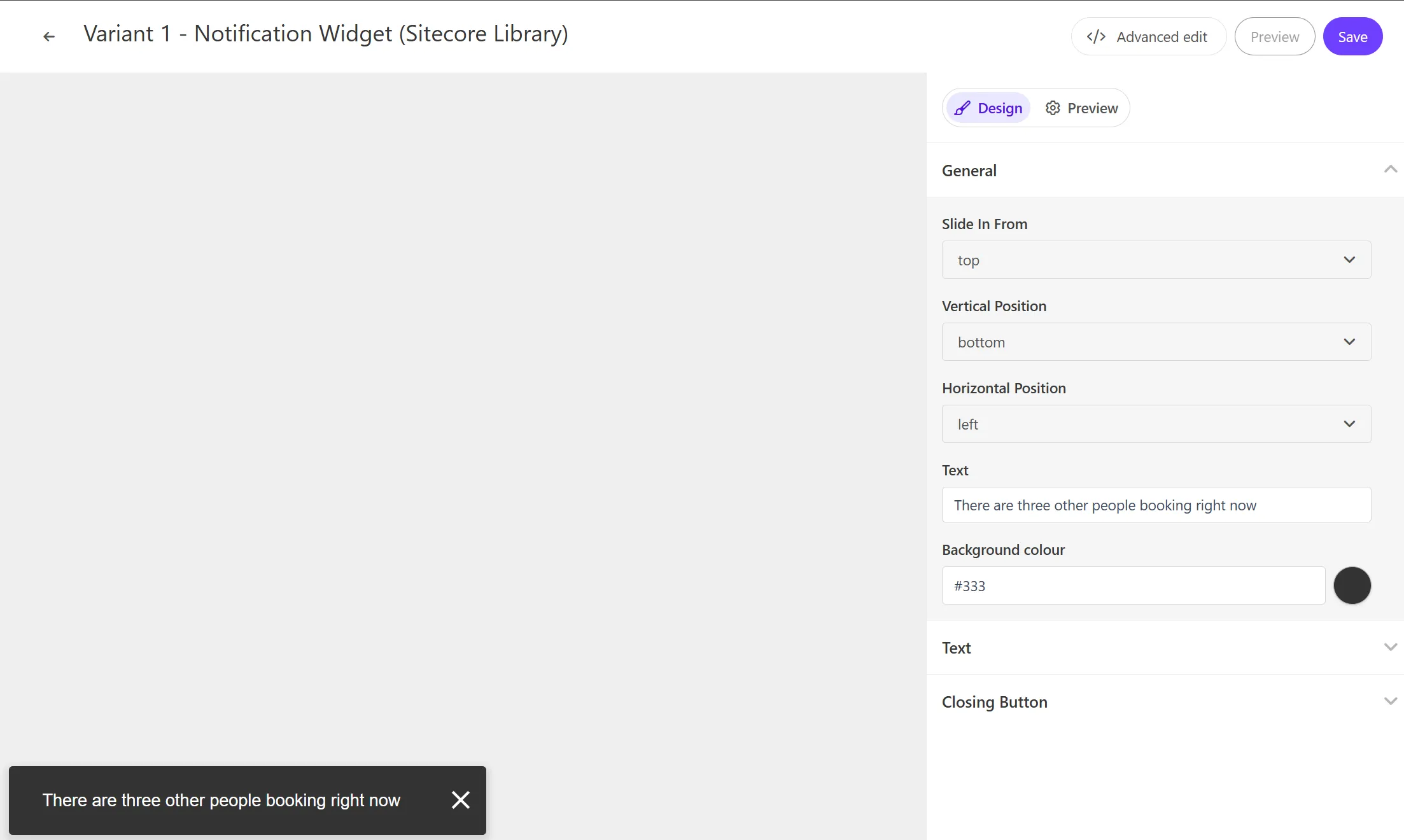Click the Preview button
This screenshot has width=1404, height=840.
click(1275, 37)
